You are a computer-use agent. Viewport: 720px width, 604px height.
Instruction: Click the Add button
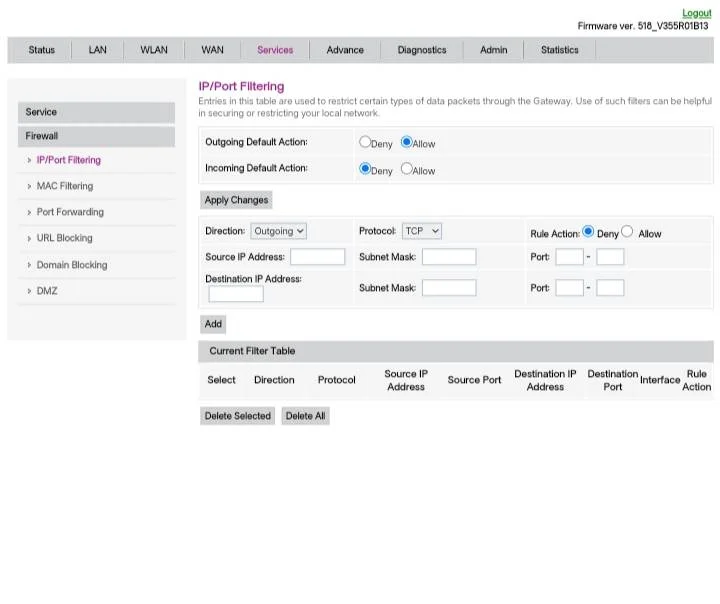pos(213,324)
